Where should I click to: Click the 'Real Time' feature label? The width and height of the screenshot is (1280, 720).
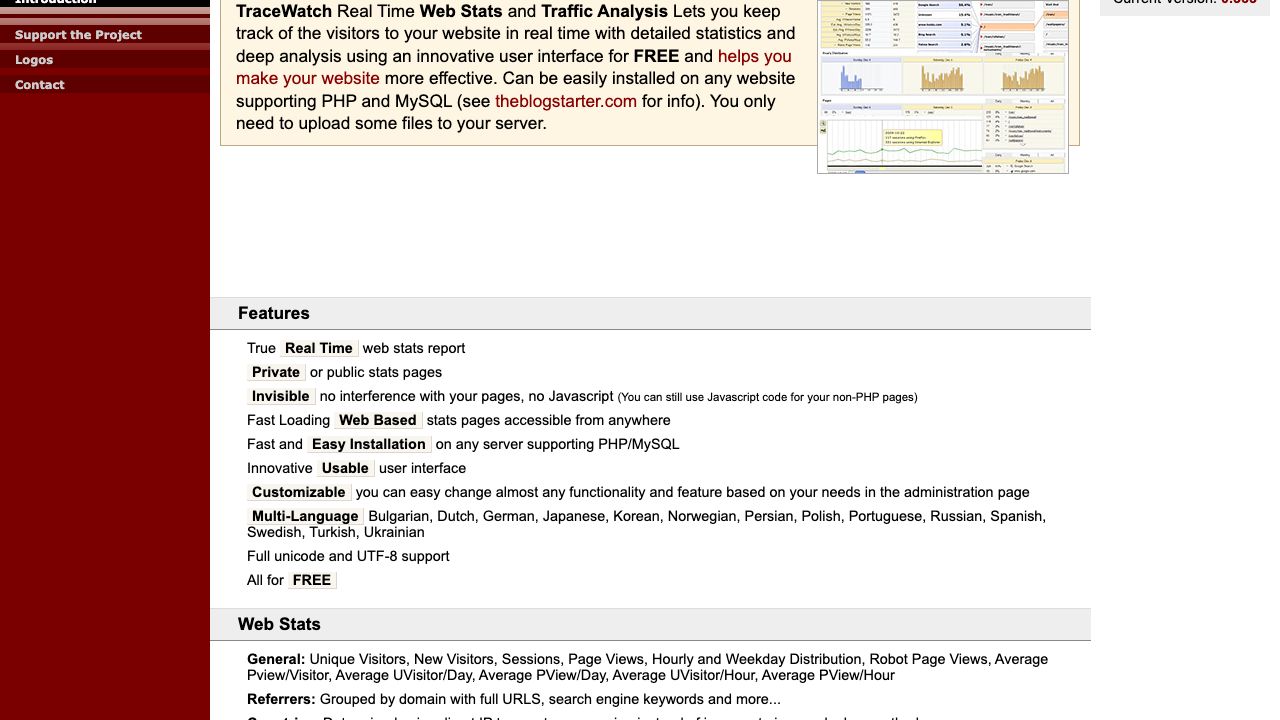pyautogui.click(x=318, y=348)
